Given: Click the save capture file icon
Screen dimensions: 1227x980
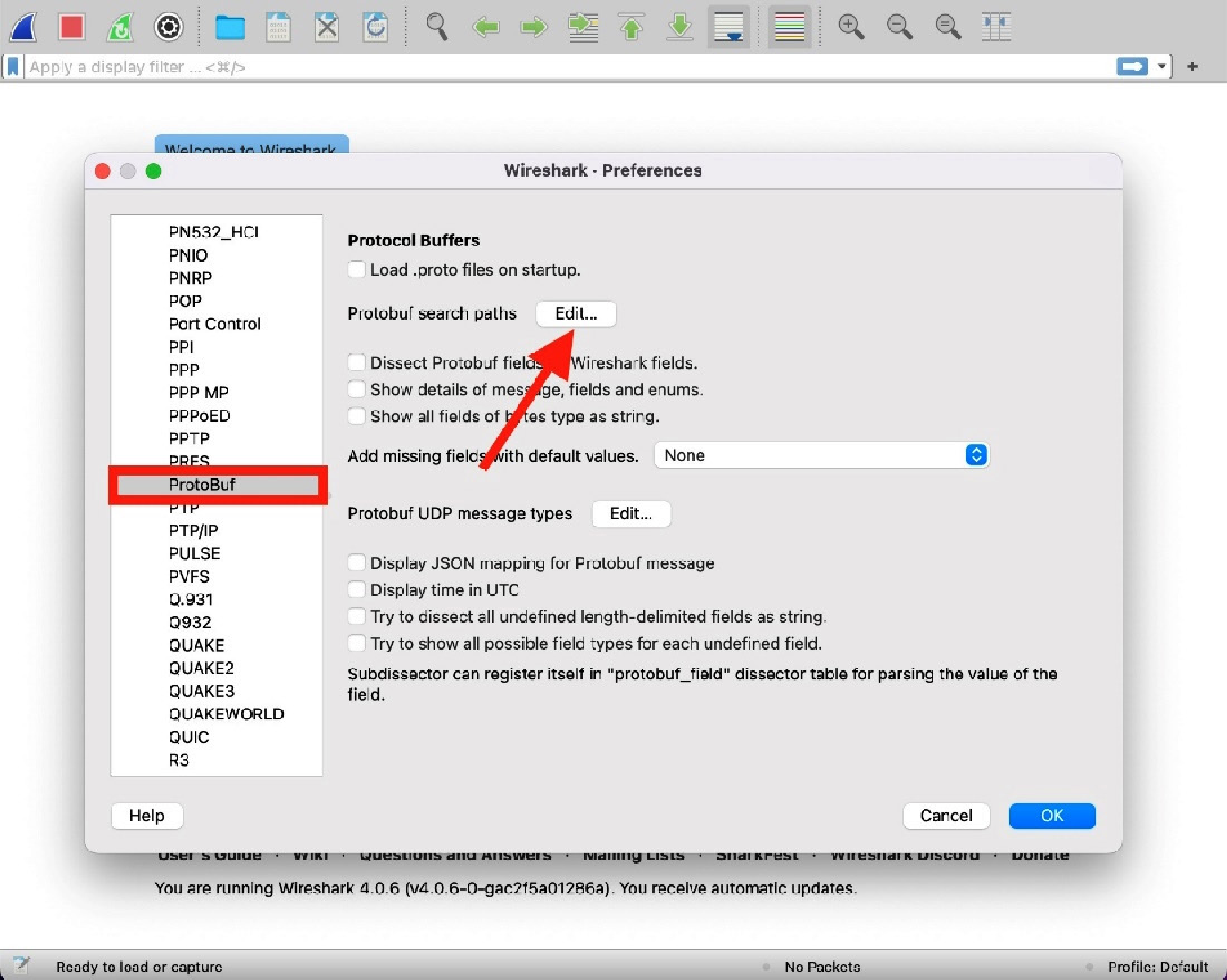Looking at the screenshot, I should click(278, 27).
